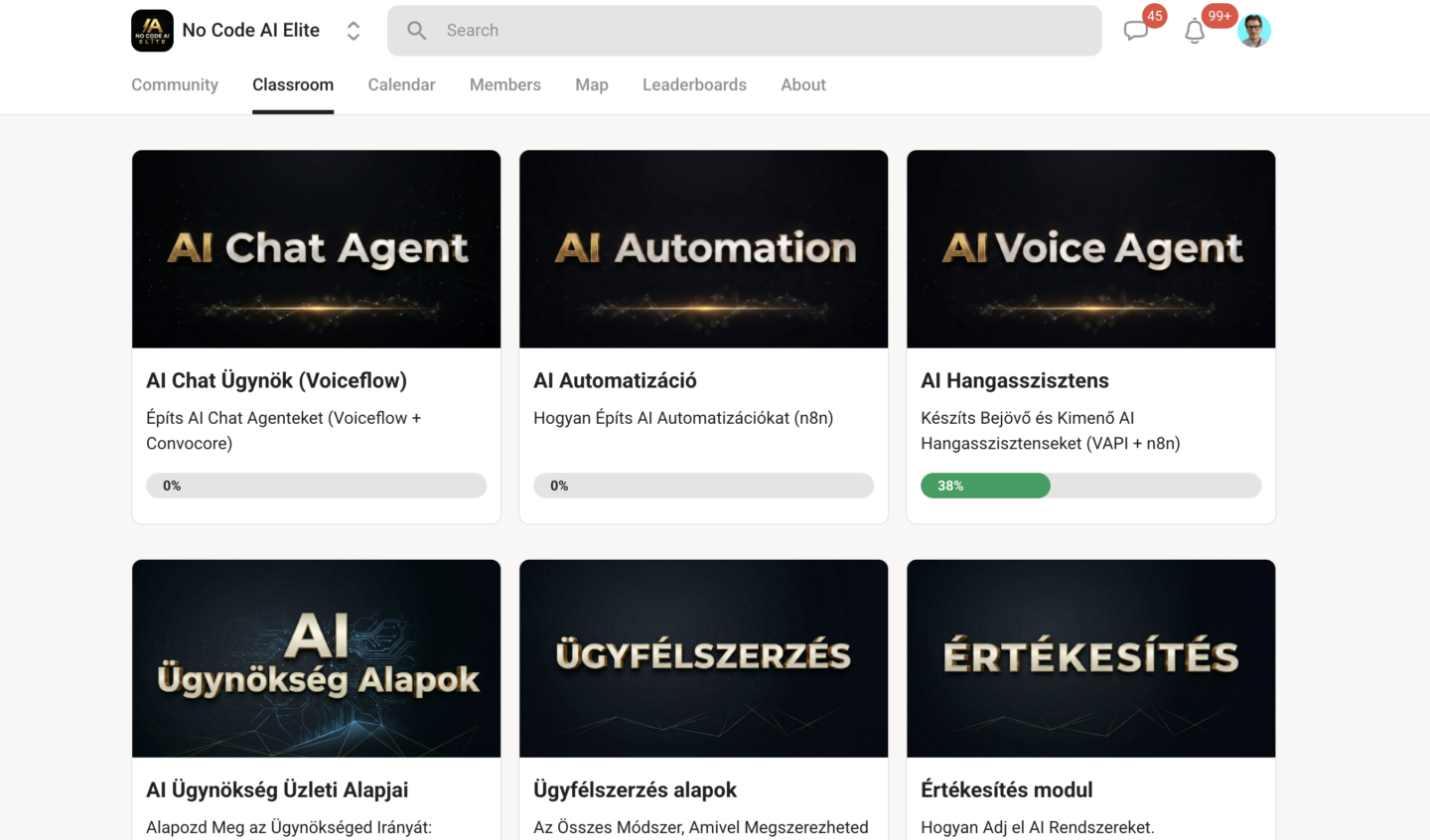Click the search magnifier icon
1430x840 pixels.
417,31
